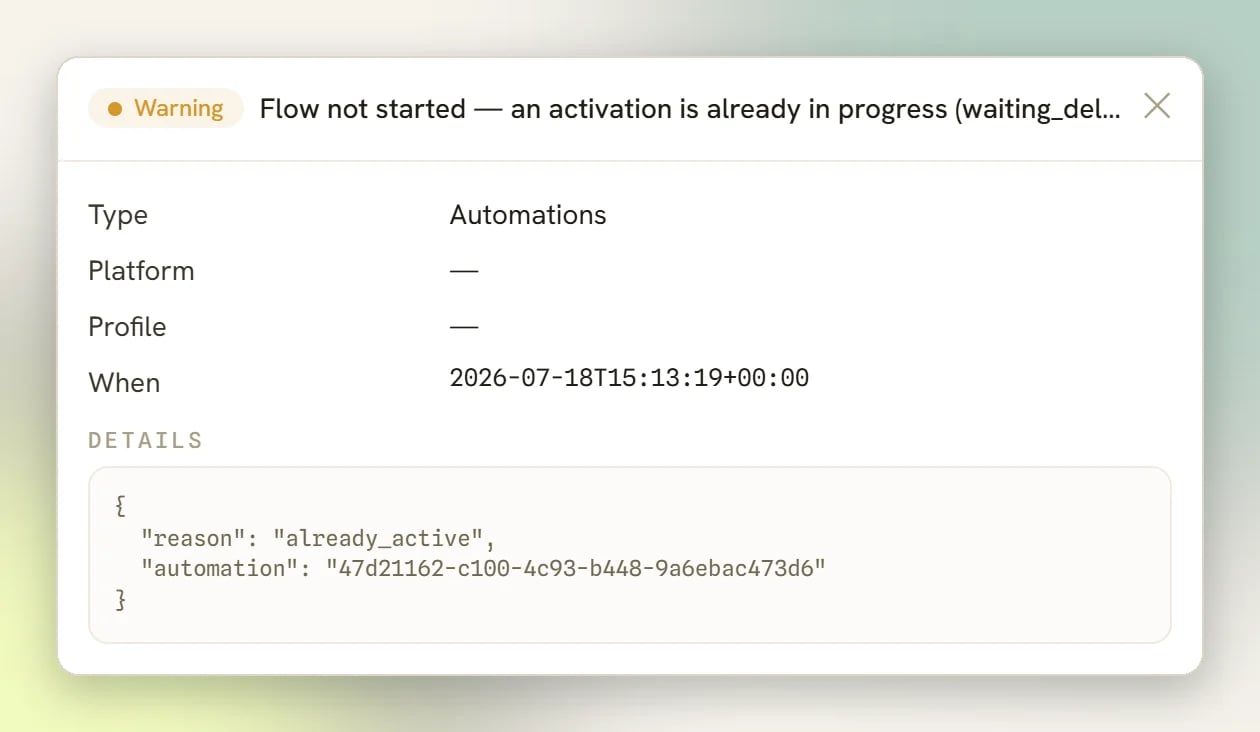The width and height of the screenshot is (1260, 732).
Task: Click the dash value next to Profile
Action: point(464,327)
